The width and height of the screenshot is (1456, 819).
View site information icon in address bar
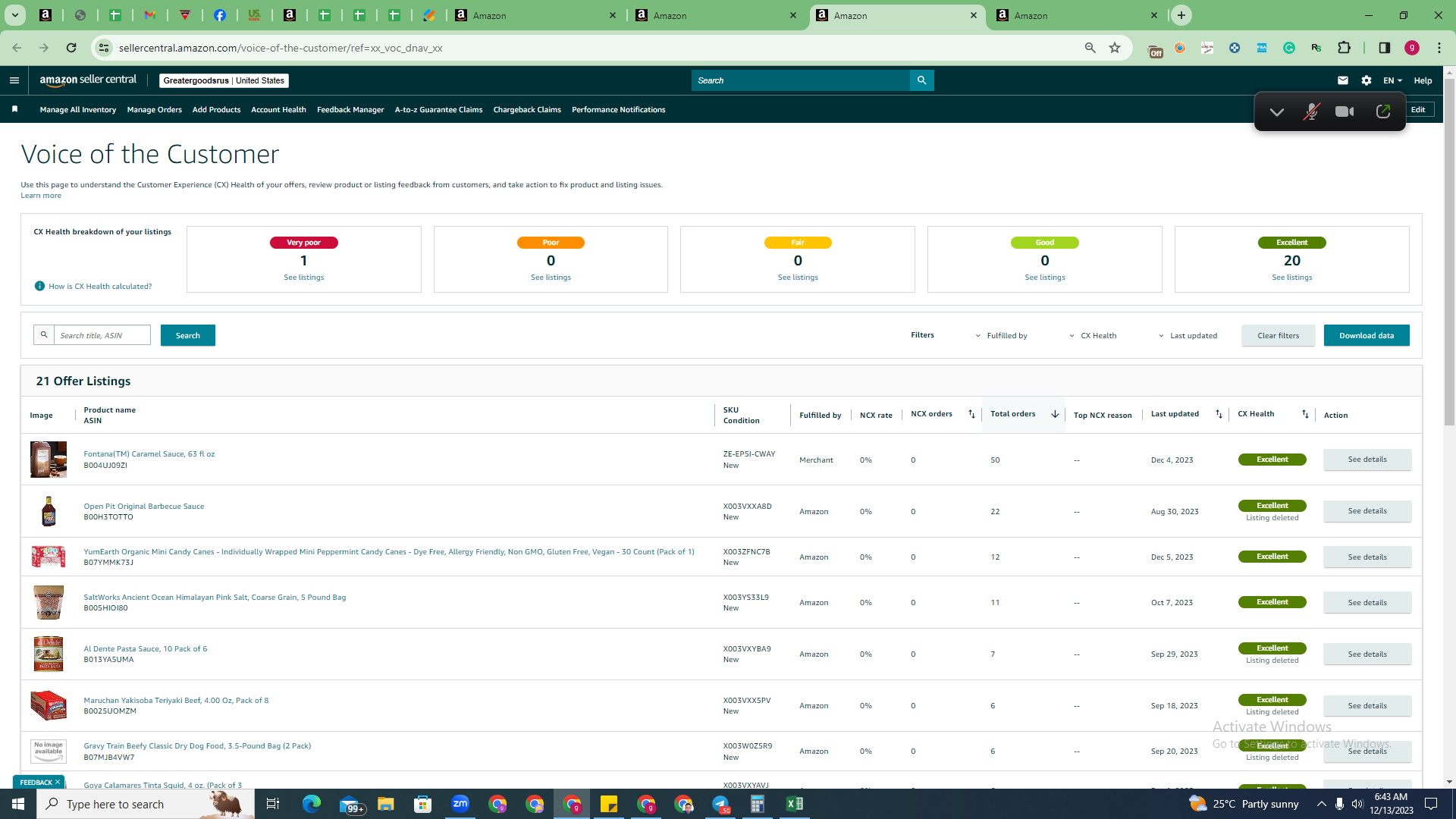[x=104, y=48]
